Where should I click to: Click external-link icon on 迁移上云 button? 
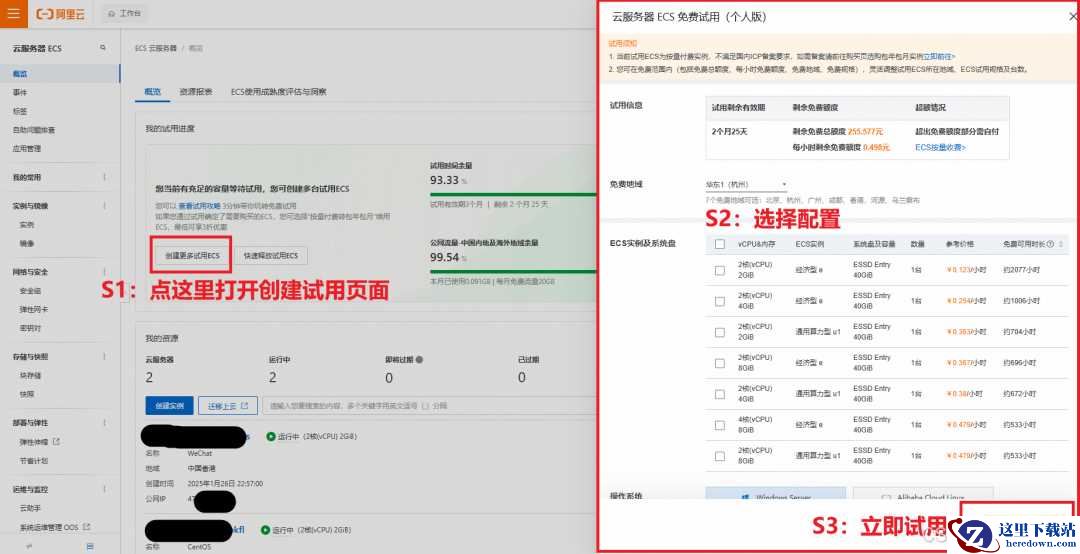coord(245,406)
